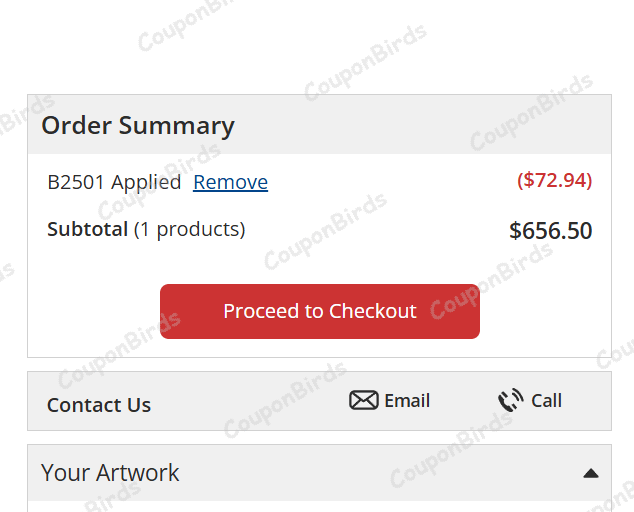
Task: Click the envelope Email icon
Action: (x=363, y=401)
